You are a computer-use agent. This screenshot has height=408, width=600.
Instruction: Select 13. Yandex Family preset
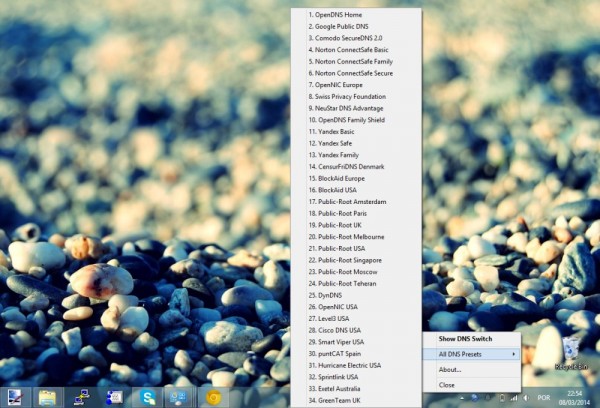coord(356,155)
